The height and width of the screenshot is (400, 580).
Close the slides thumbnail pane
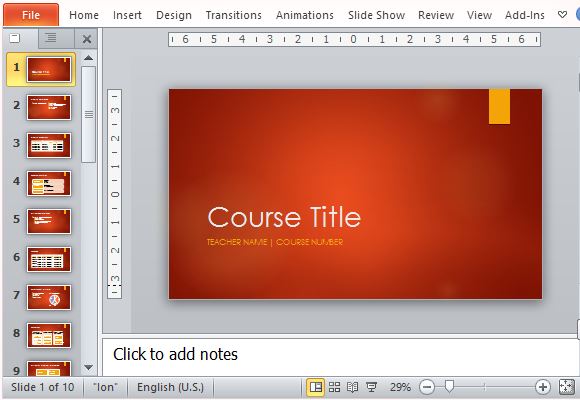[x=87, y=39]
